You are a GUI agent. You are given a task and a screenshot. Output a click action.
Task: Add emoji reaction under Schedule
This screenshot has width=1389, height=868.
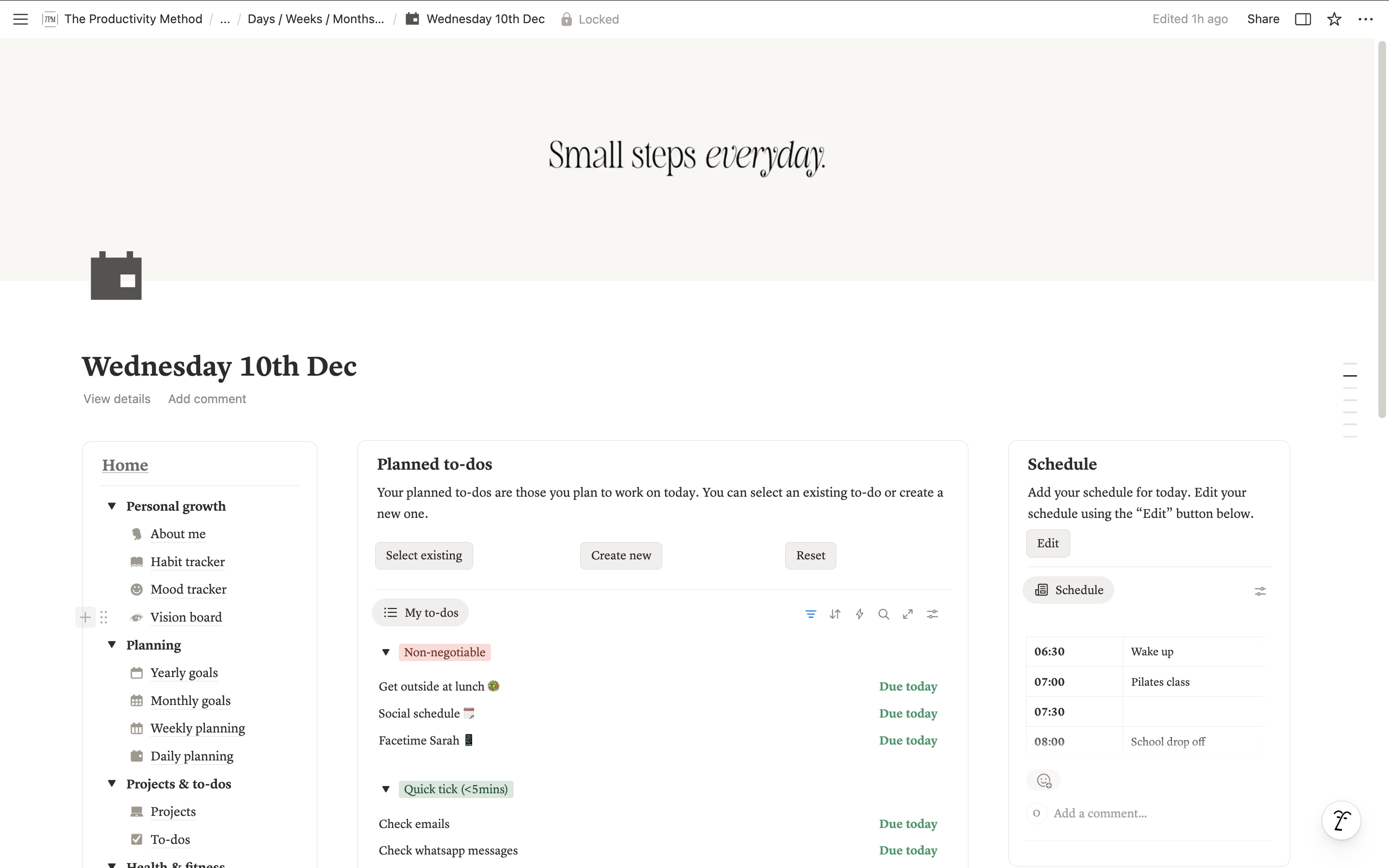(1044, 781)
